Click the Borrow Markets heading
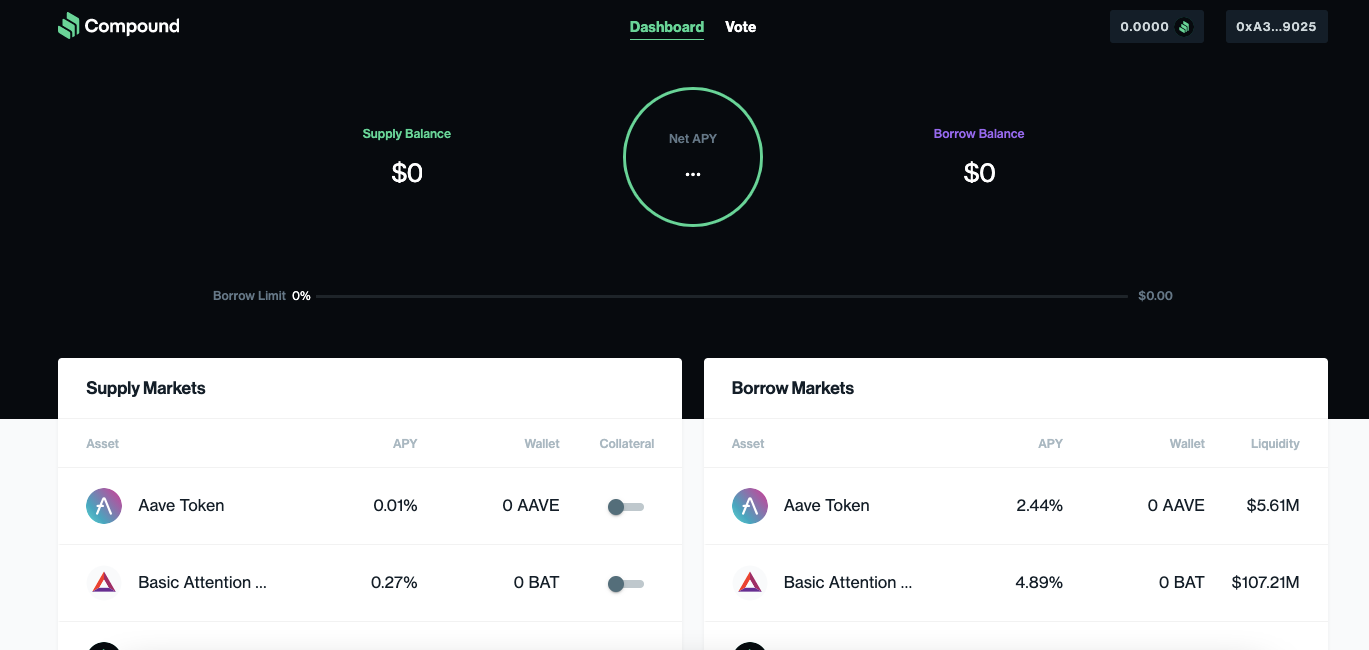The image size is (1369, 650). 793,388
